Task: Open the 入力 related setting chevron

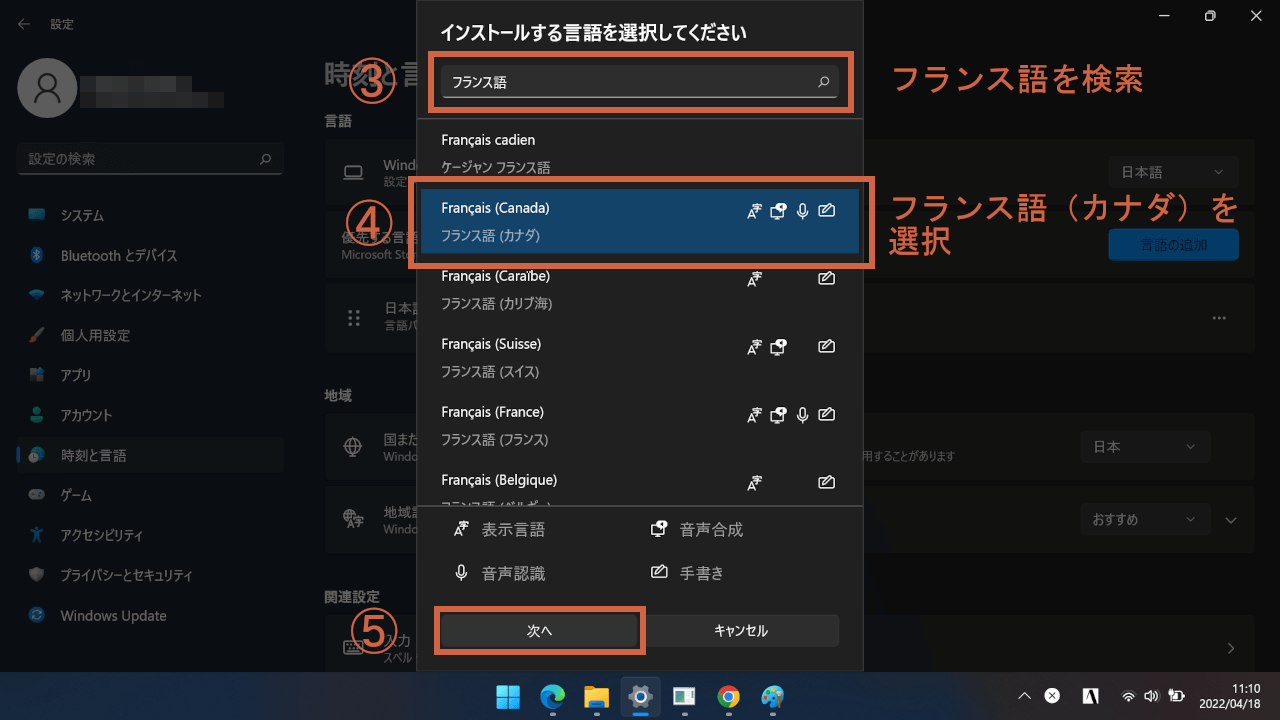Action: [x=1231, y=648]
